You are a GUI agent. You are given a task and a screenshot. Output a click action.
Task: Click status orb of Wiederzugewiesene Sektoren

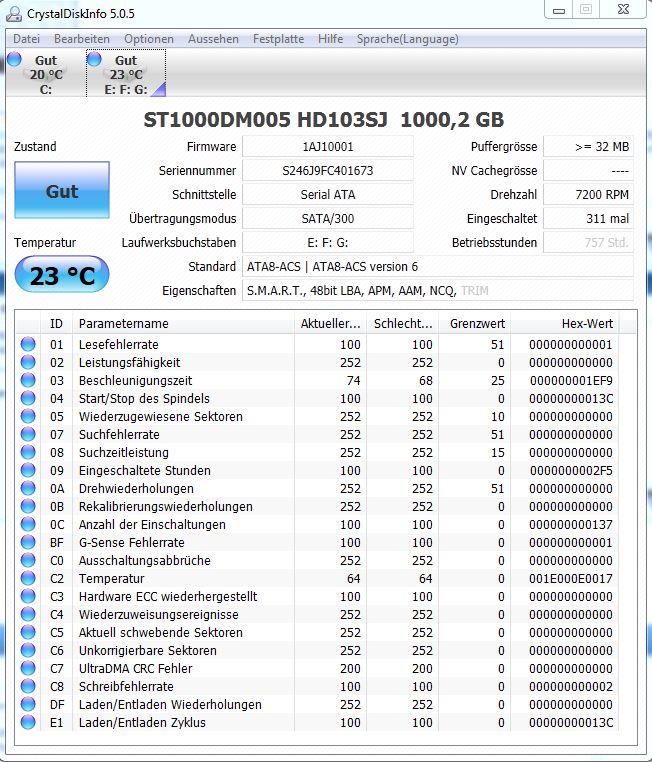28,416
